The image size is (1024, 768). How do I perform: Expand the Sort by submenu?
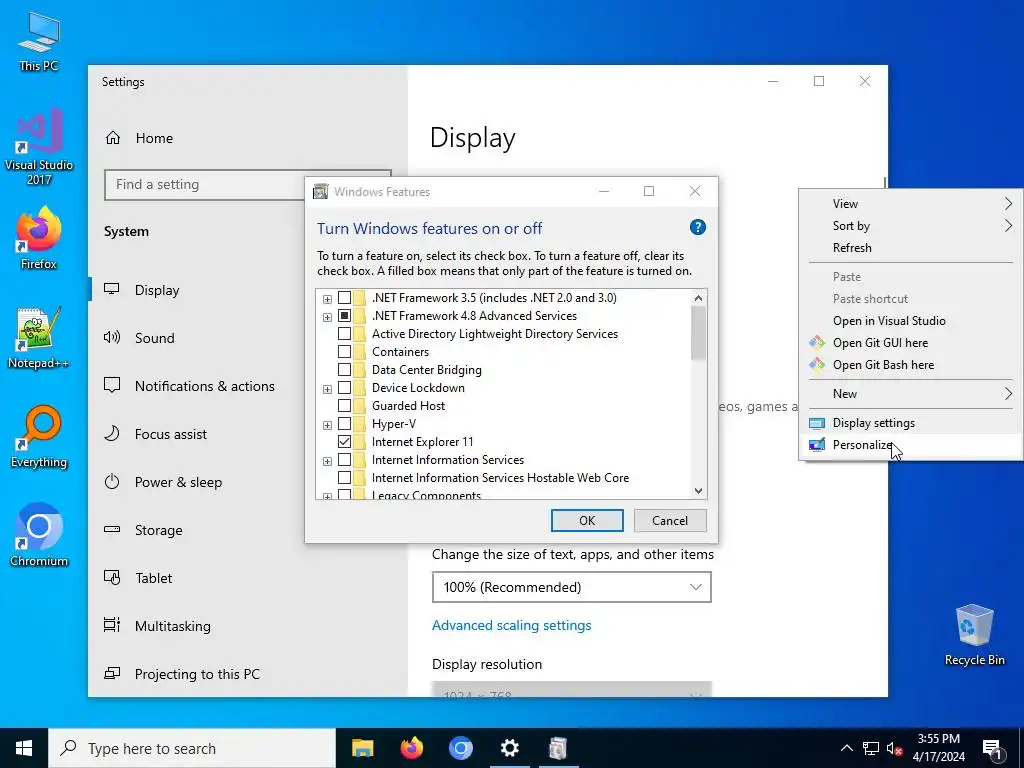[x=910, y=226]
